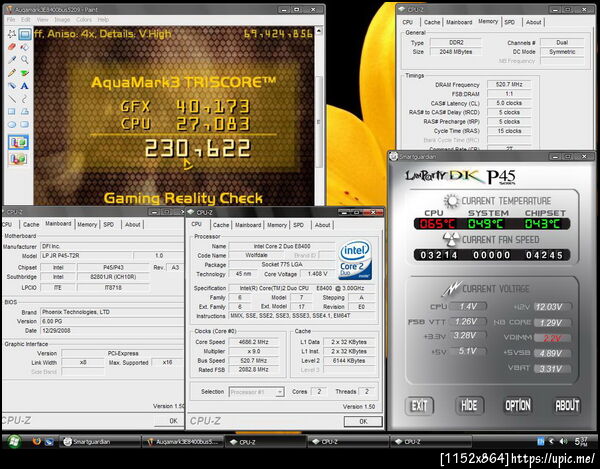The width and height of the screenshot is (600, 469).
Task: Launch Firefox from the quick launch bar
Action: coord(37,441)
